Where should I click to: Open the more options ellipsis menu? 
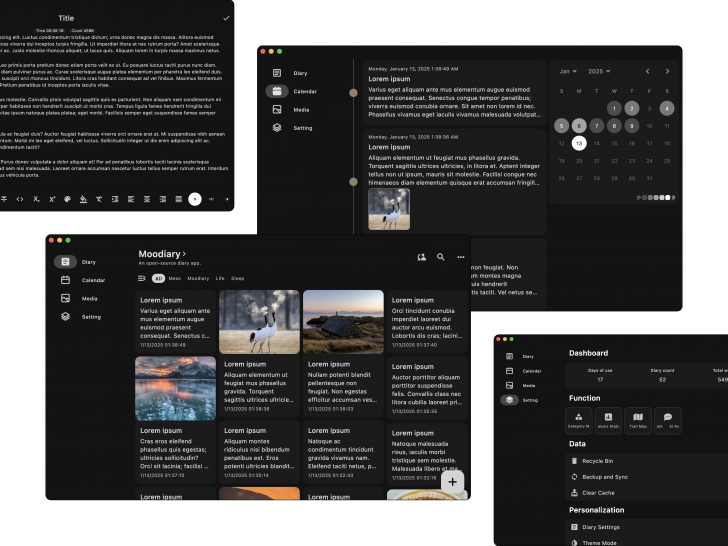tap(461, 257)
